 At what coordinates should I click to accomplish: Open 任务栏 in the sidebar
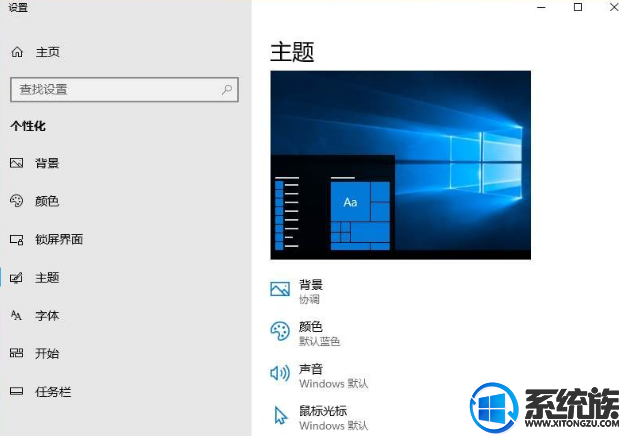(53, 392)
